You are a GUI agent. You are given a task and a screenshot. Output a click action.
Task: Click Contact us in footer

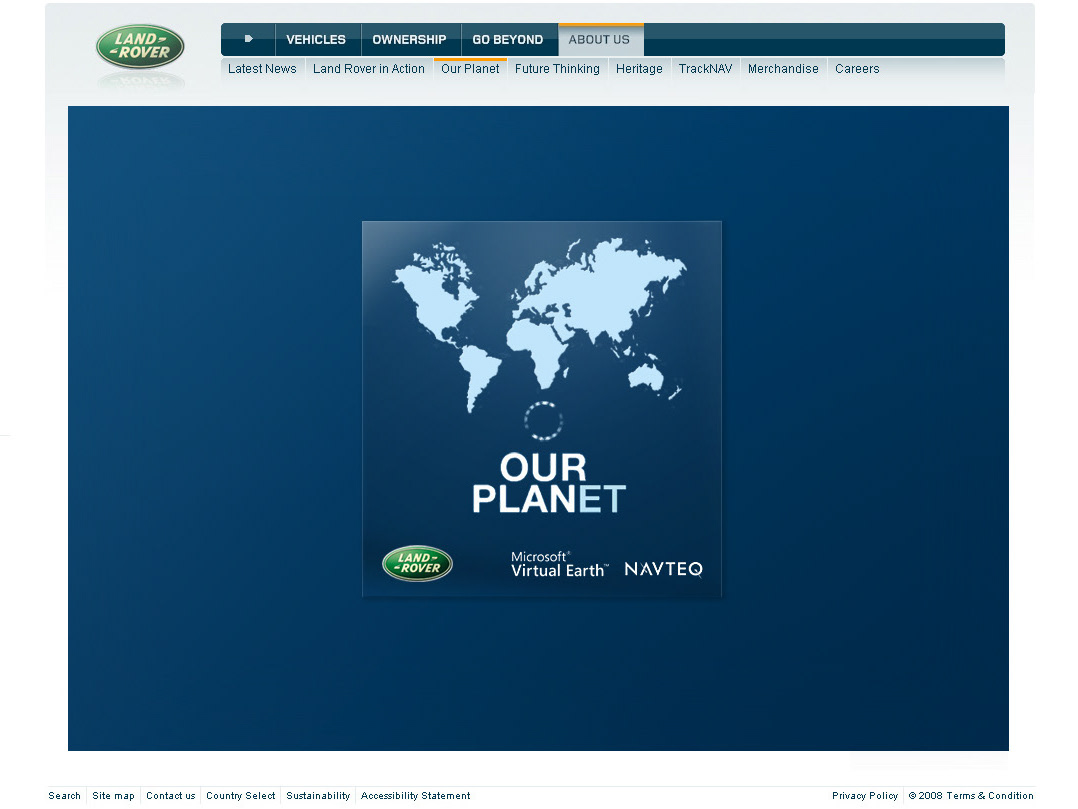pos(170,795)
